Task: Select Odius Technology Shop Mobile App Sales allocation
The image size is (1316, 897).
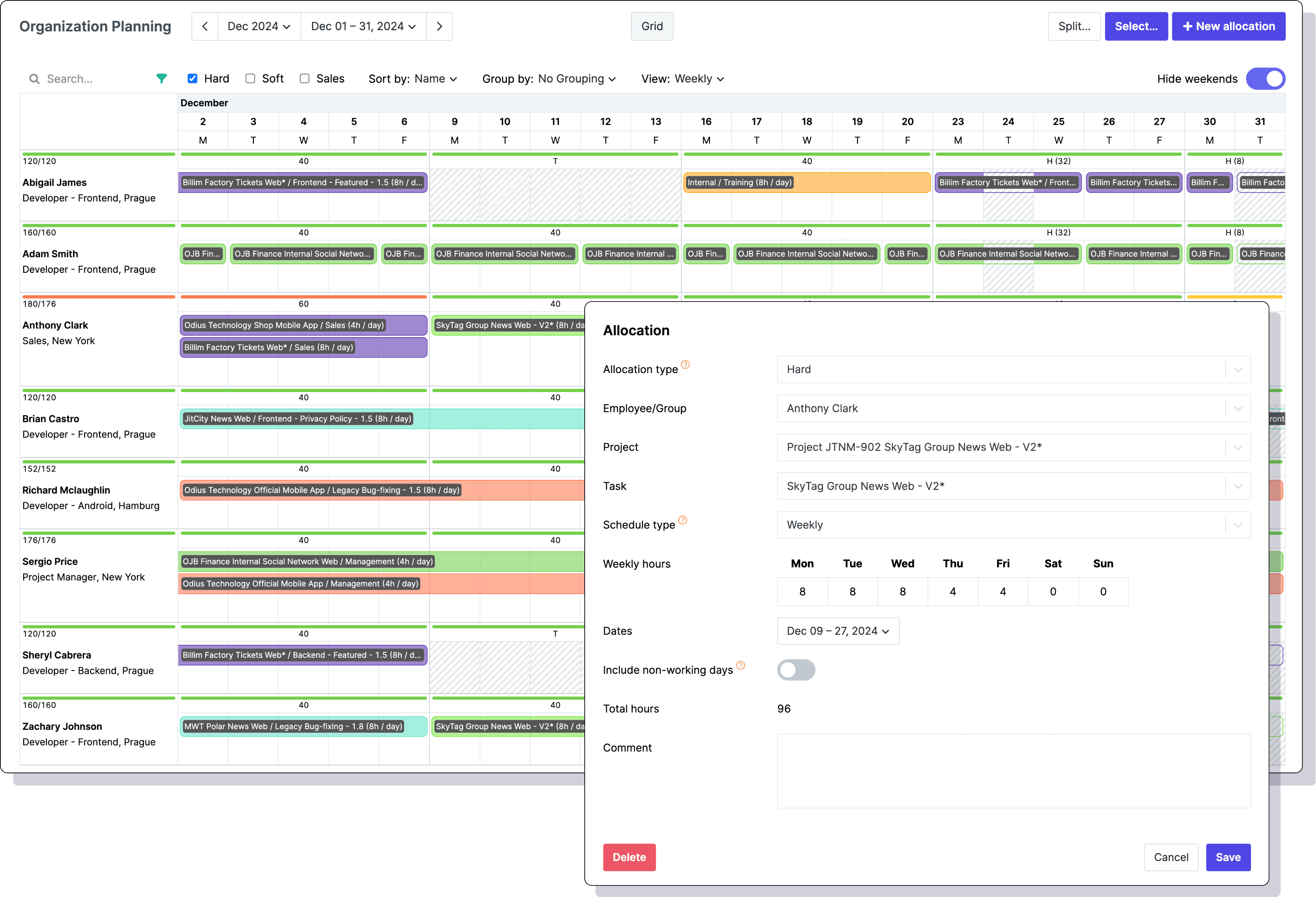Action: [x=304, y=326]
